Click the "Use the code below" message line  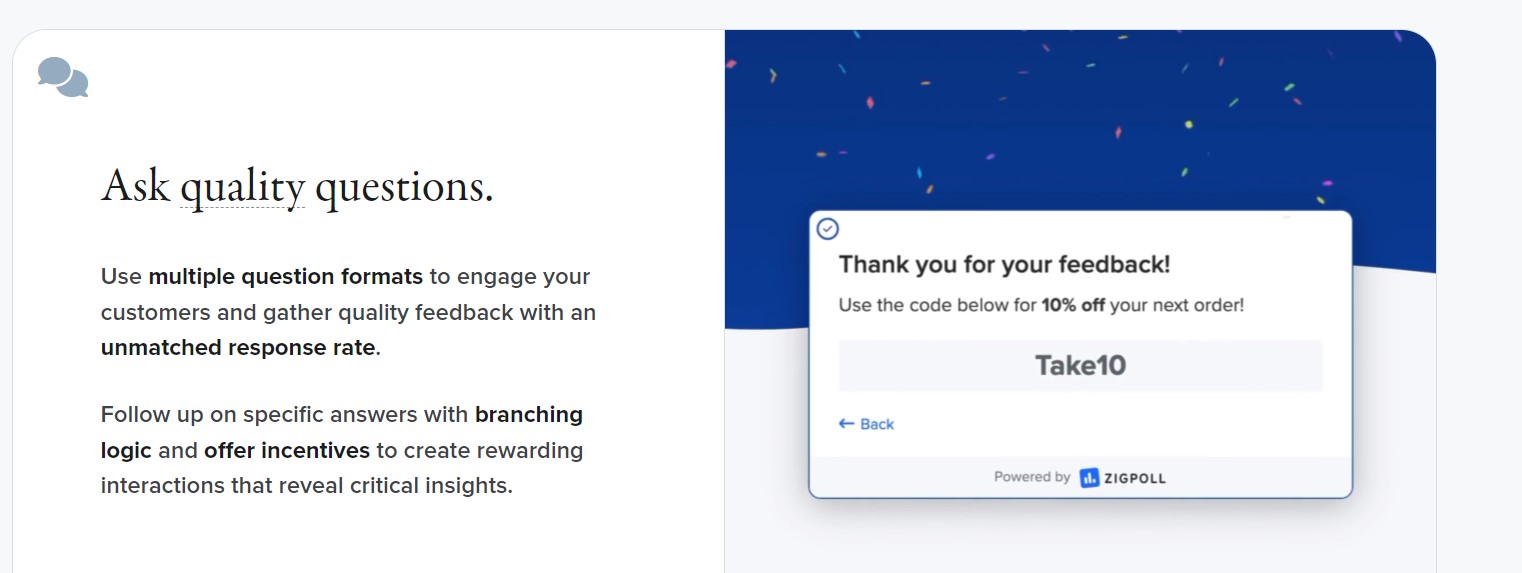coord(1041,305)
